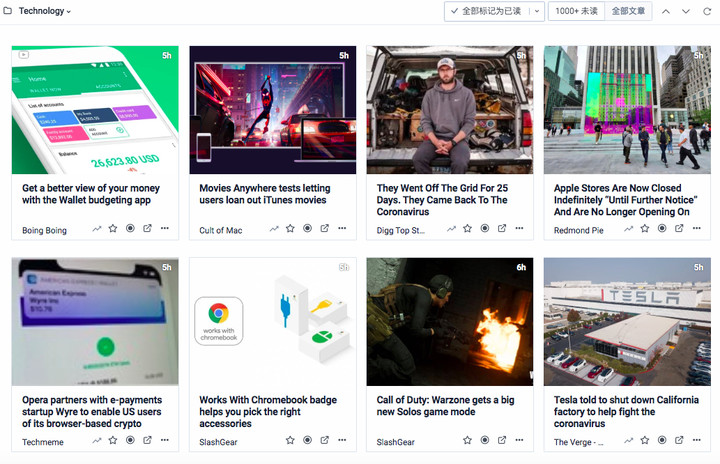Switch to the all articles tab
Screen dimensions: 720x464
(628, 11)
